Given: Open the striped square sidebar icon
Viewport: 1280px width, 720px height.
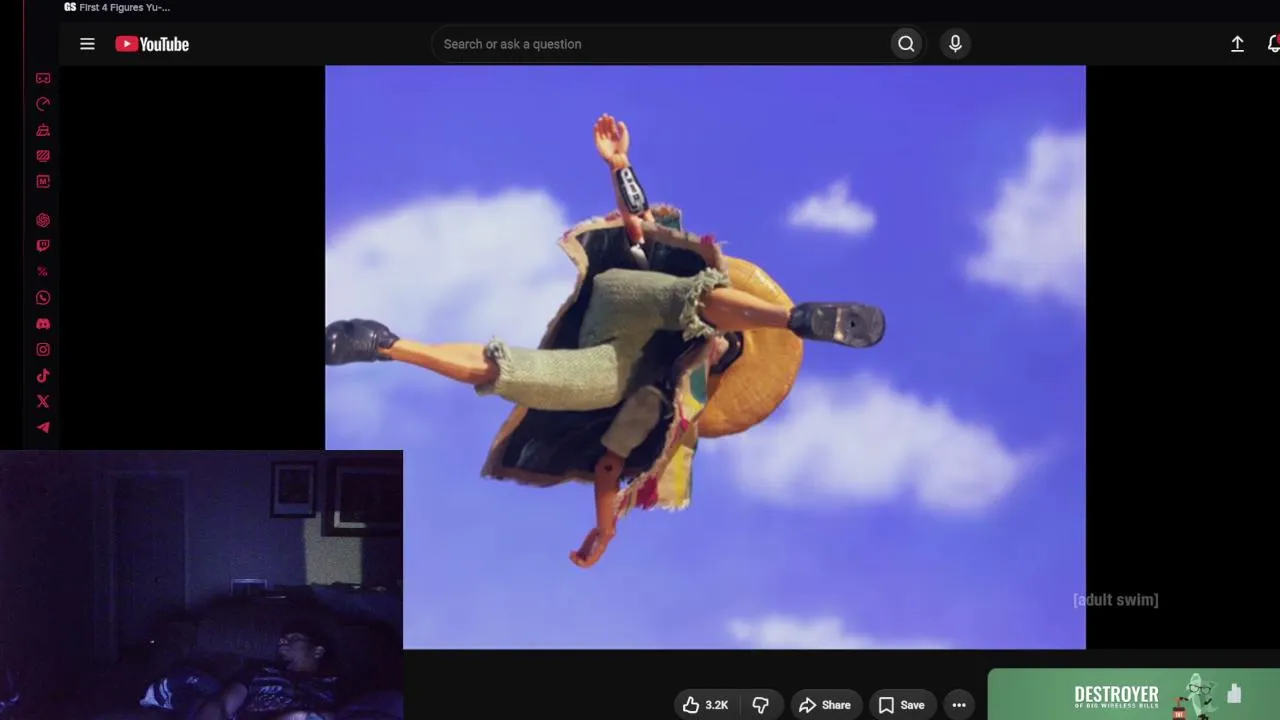Looking at the screenshot, I should tap(43, 156).
